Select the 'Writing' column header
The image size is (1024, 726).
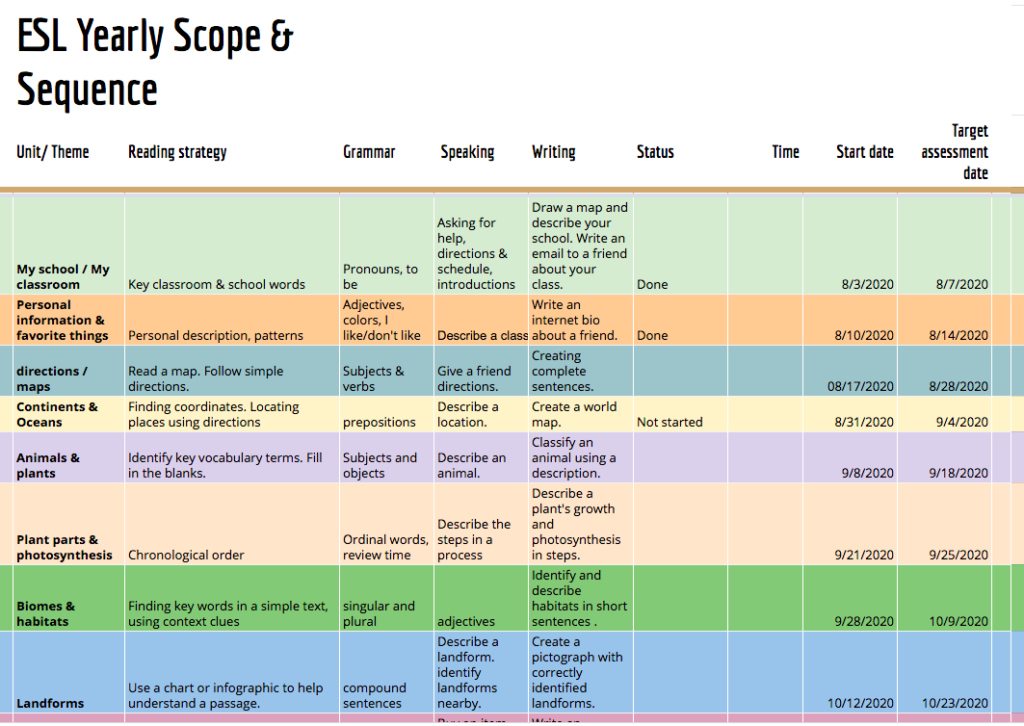(553, 151)
